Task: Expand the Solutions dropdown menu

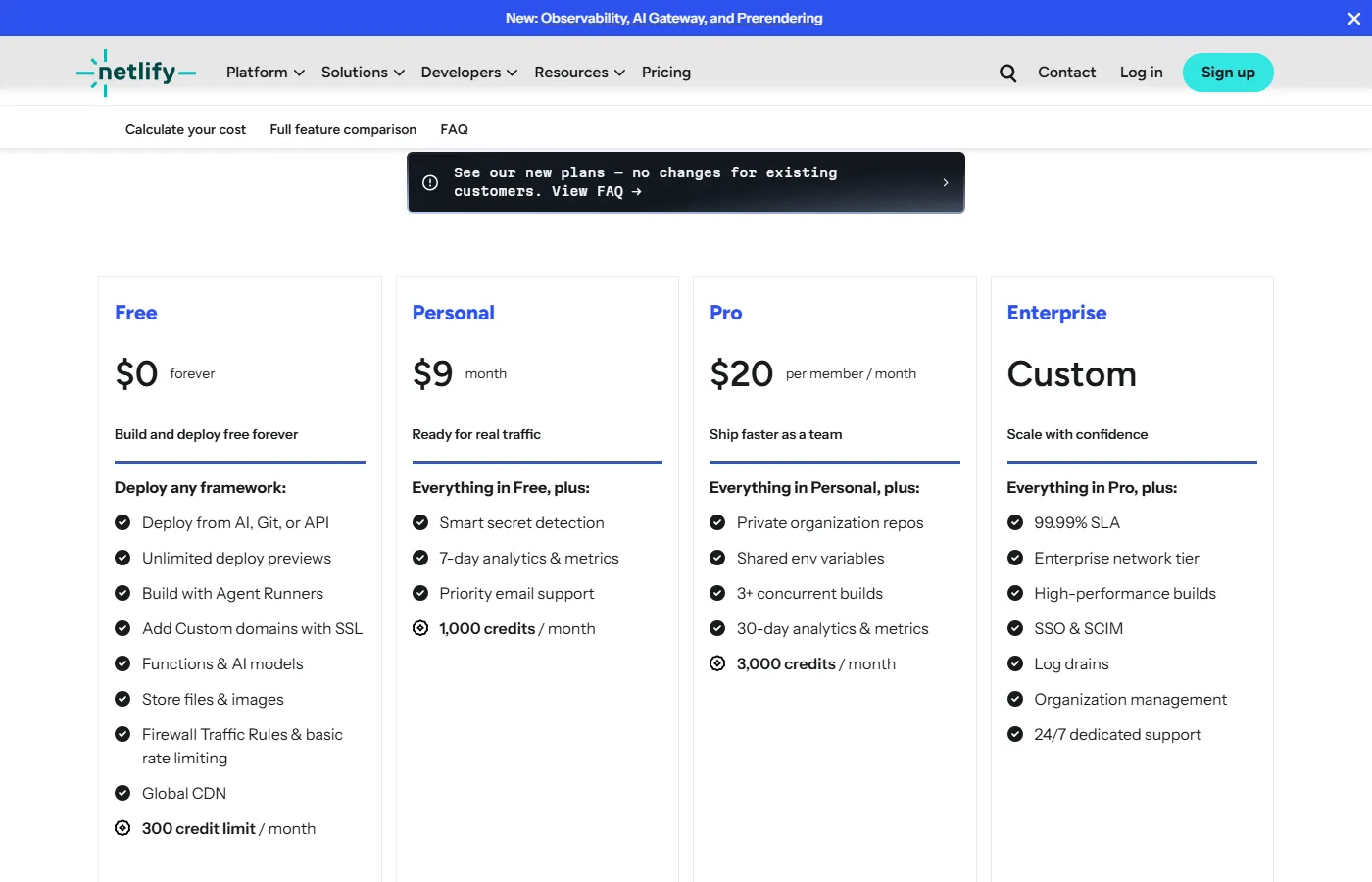Action: click(363, 73)
